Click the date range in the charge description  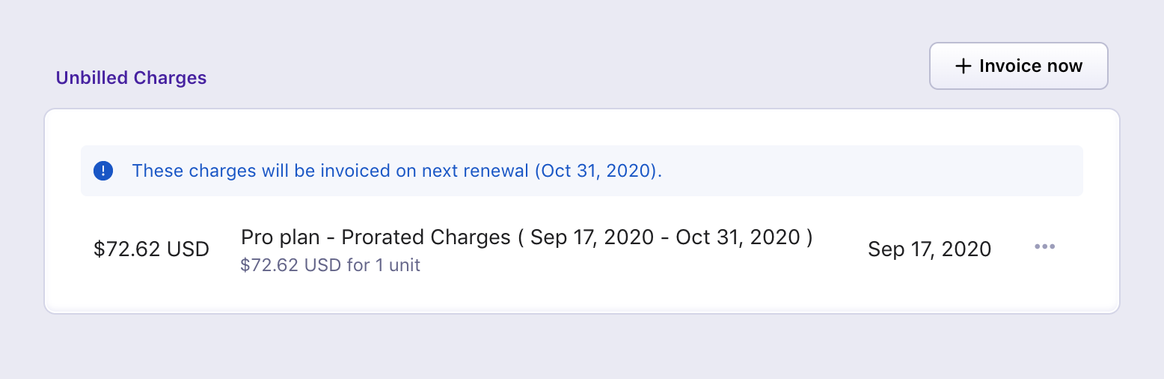(665, 237)
